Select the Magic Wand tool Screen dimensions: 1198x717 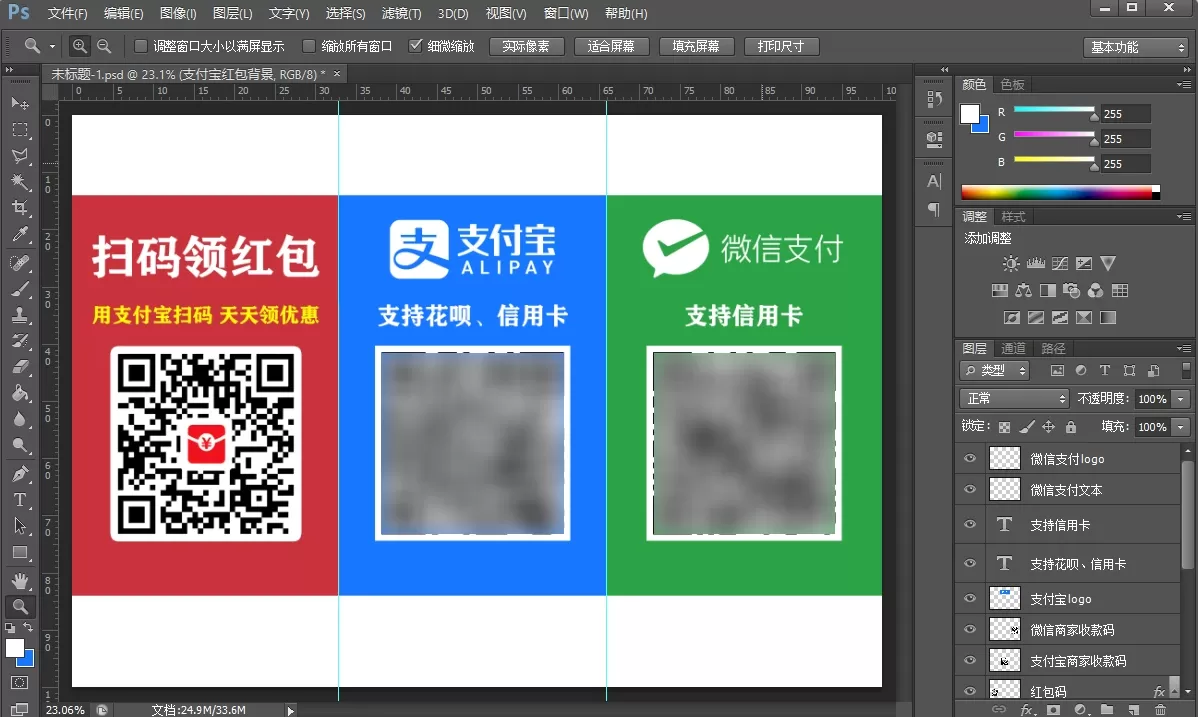(x=19, y=182)
